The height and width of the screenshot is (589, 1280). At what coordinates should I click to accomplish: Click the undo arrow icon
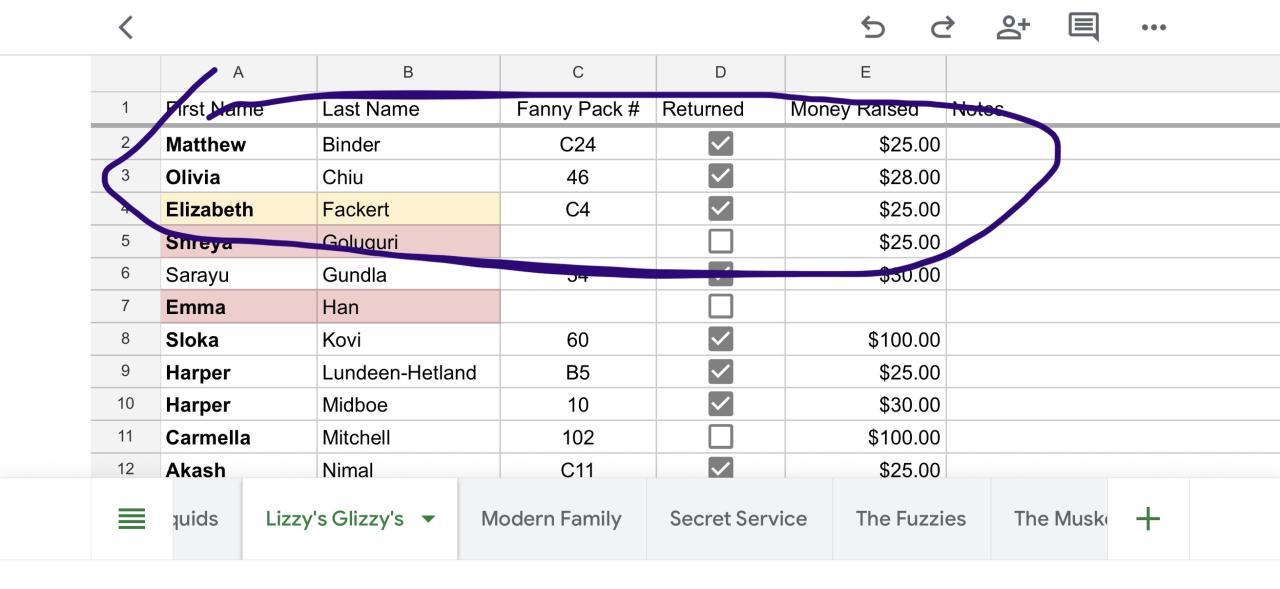pos(873,27)
